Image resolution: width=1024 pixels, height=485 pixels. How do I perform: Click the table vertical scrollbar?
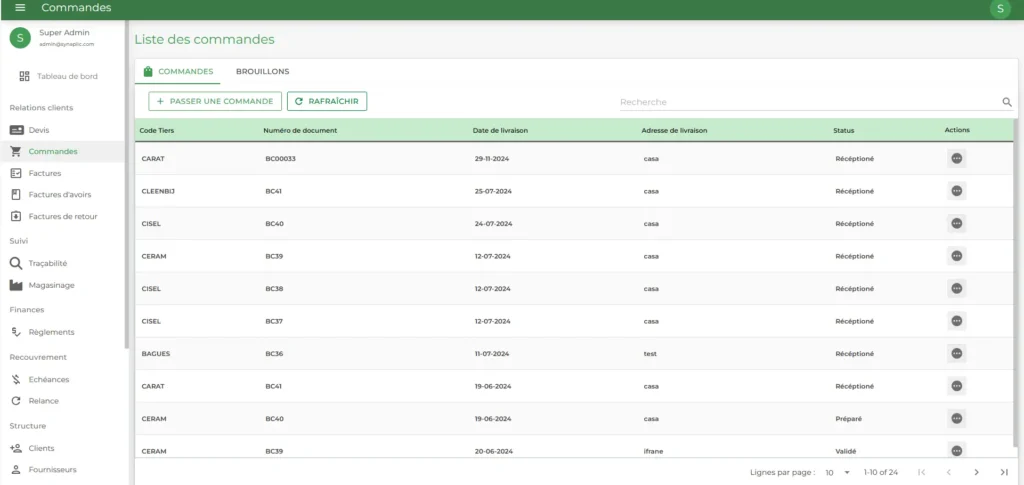(1016, 283)
